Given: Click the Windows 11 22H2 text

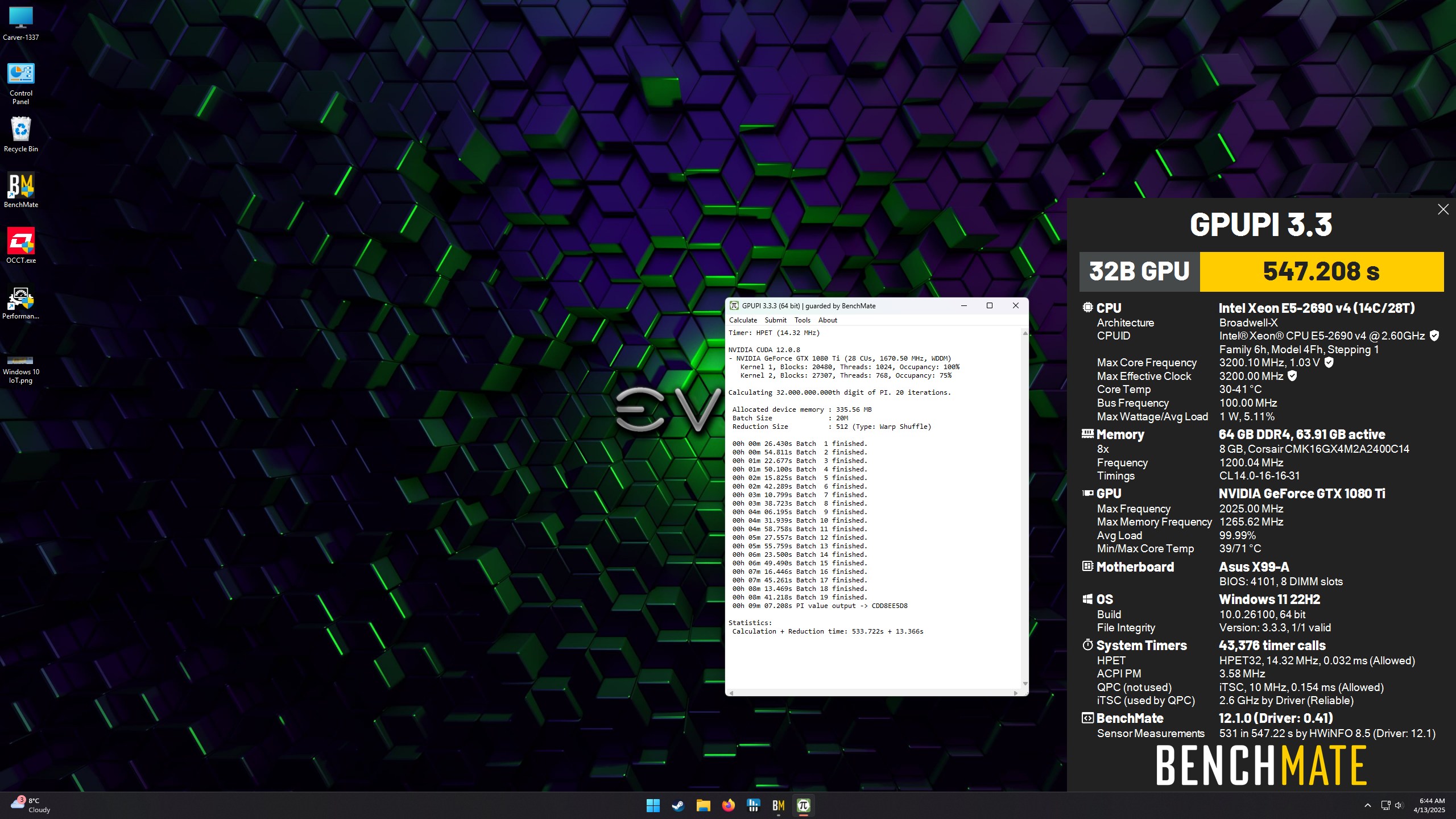Looking at the screenshot, I should (x=1269, y=599).
